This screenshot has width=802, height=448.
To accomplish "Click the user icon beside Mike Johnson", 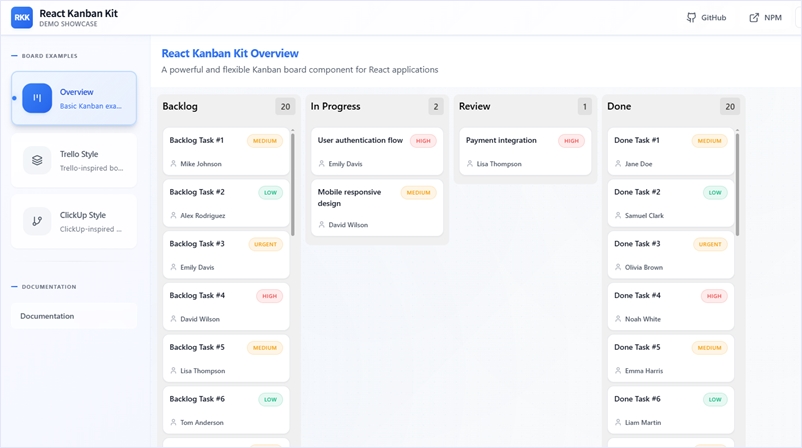I will 173,164.
